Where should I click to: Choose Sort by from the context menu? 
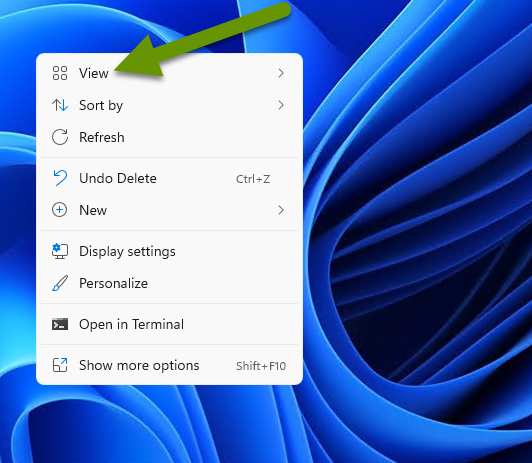pyautogui.click(x=169, y=105)
